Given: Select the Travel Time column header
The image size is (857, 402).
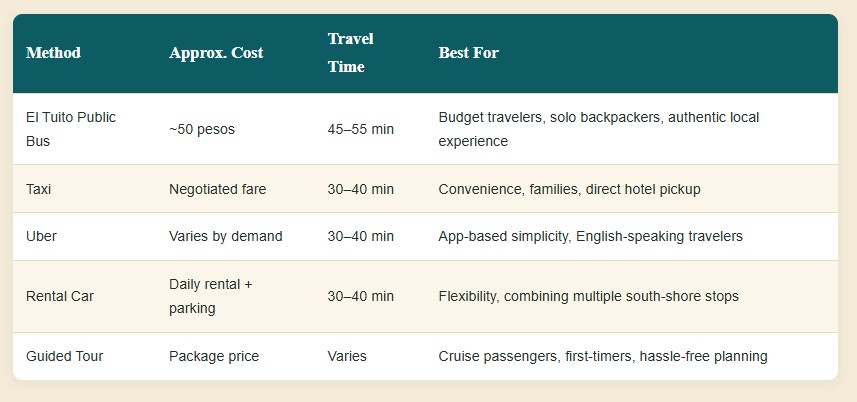Looking at the screenshot, I should point(350,53).
